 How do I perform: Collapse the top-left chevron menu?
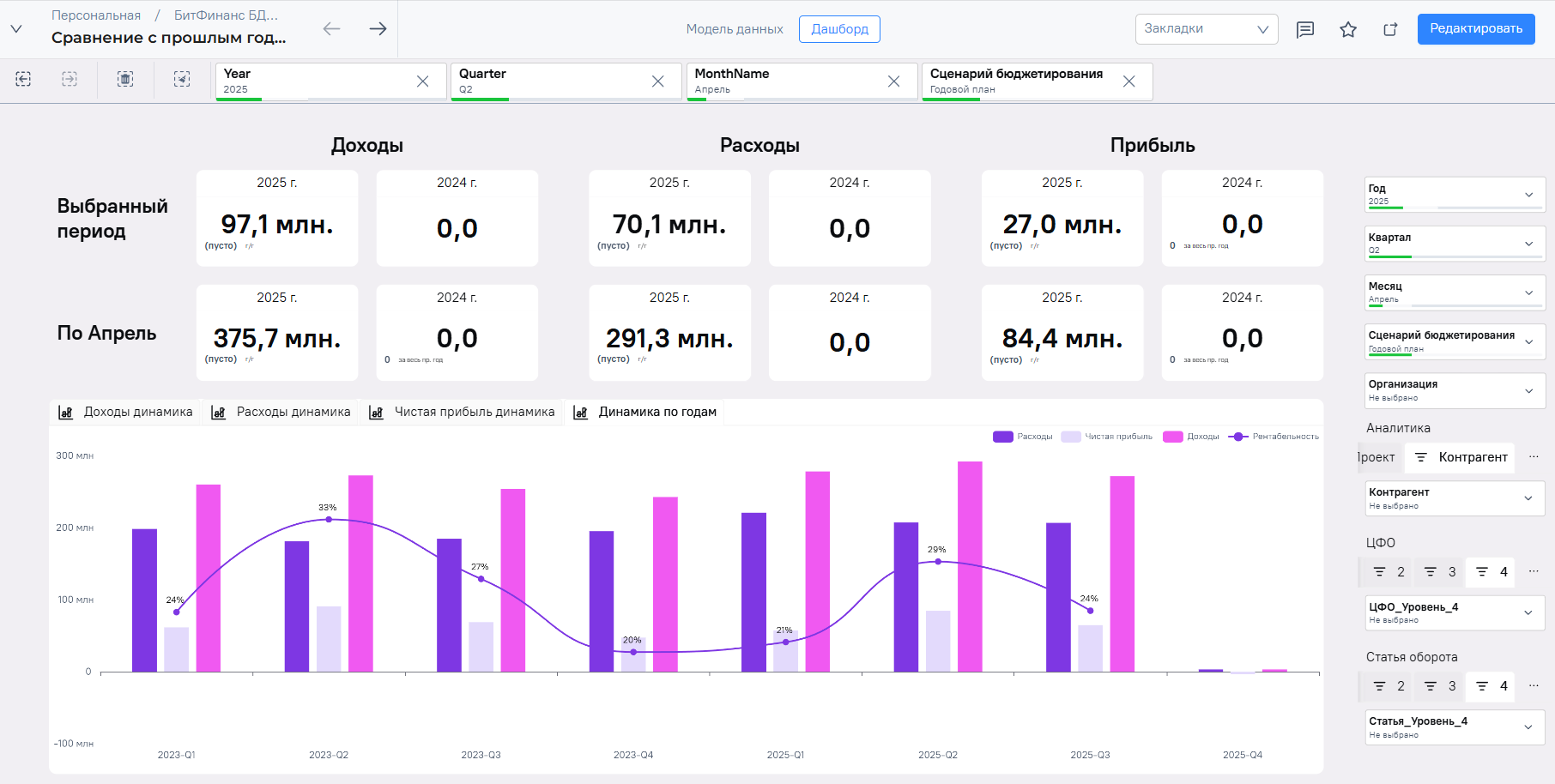point(16,28)
